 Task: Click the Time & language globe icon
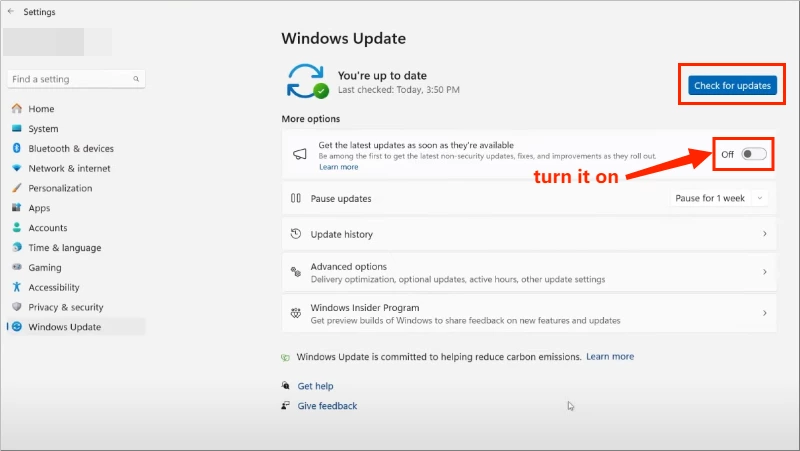(x=17, y=247)
